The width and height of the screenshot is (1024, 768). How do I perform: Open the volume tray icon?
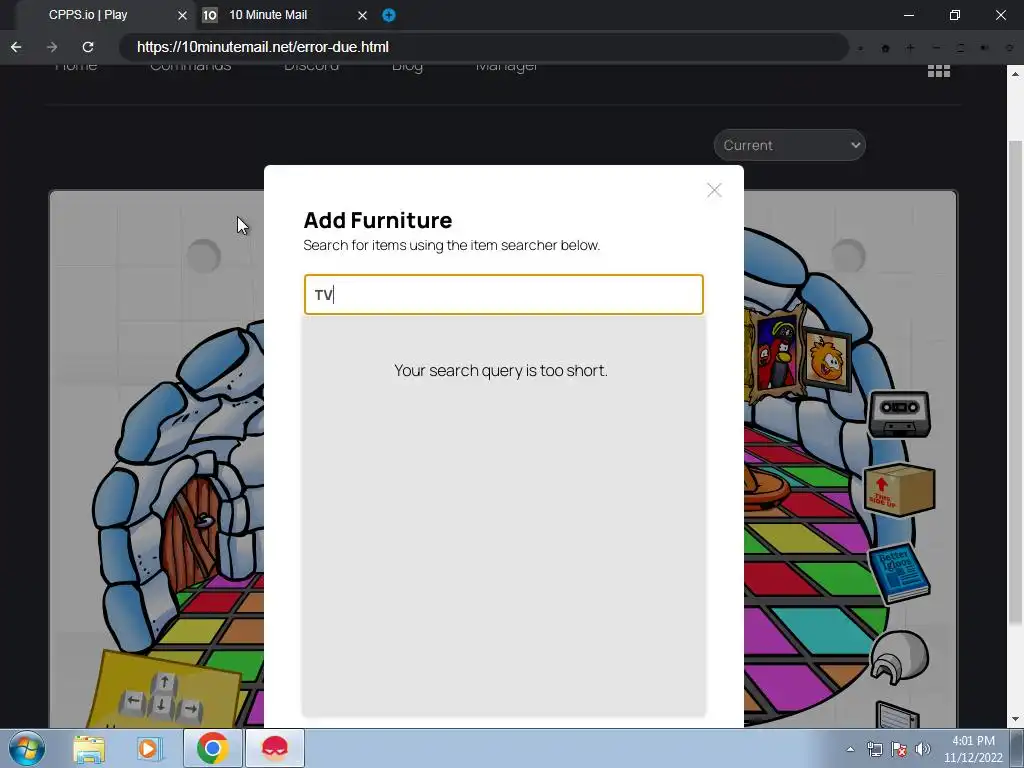click(923, 749)
